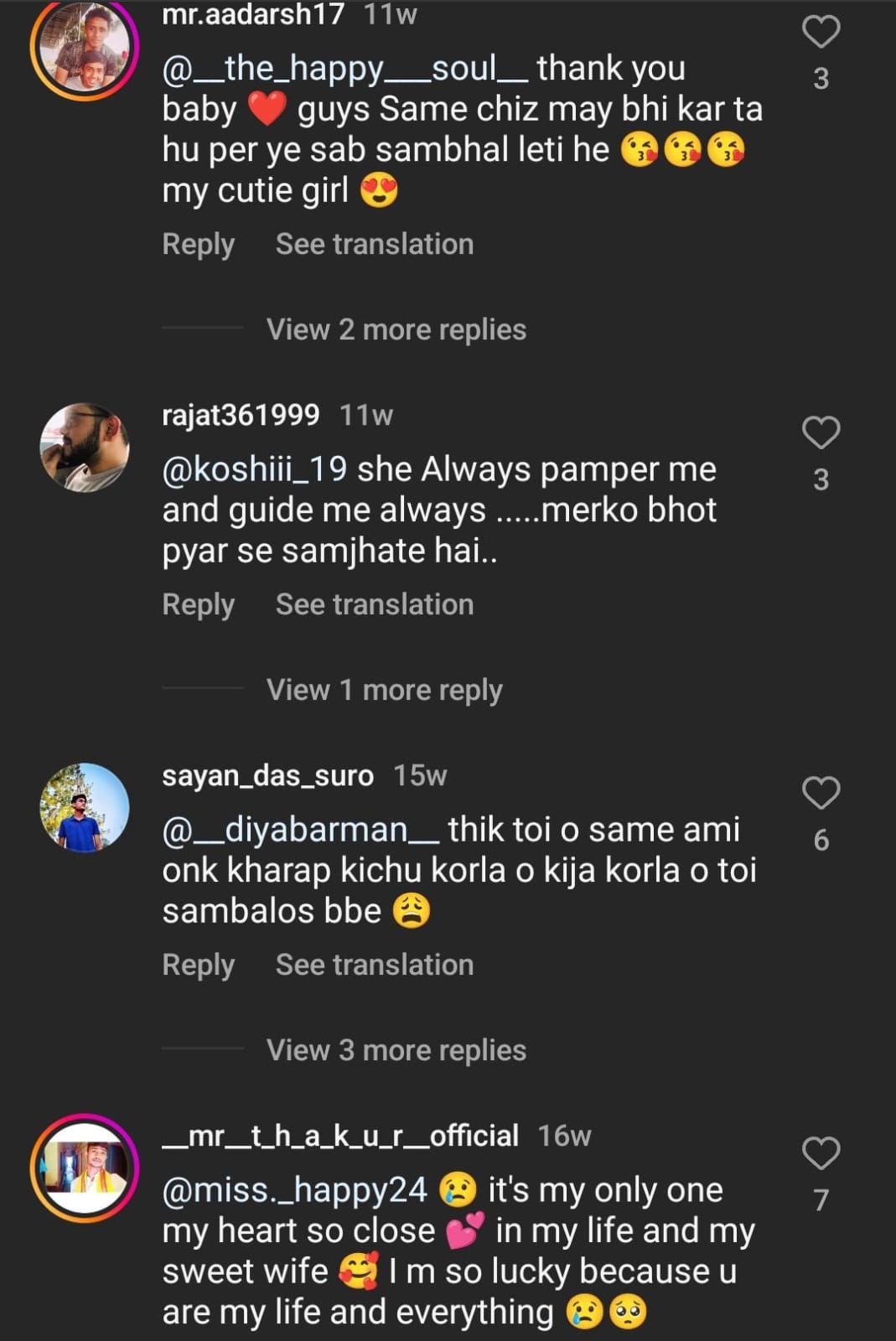Expand View 3 more replies
This screenshot has width=896, height=1341.
pos(396,1050)
